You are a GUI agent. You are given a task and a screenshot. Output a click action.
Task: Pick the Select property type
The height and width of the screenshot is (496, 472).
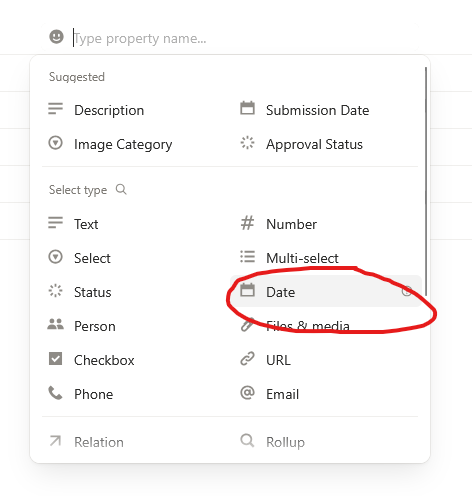coord(133,258)
